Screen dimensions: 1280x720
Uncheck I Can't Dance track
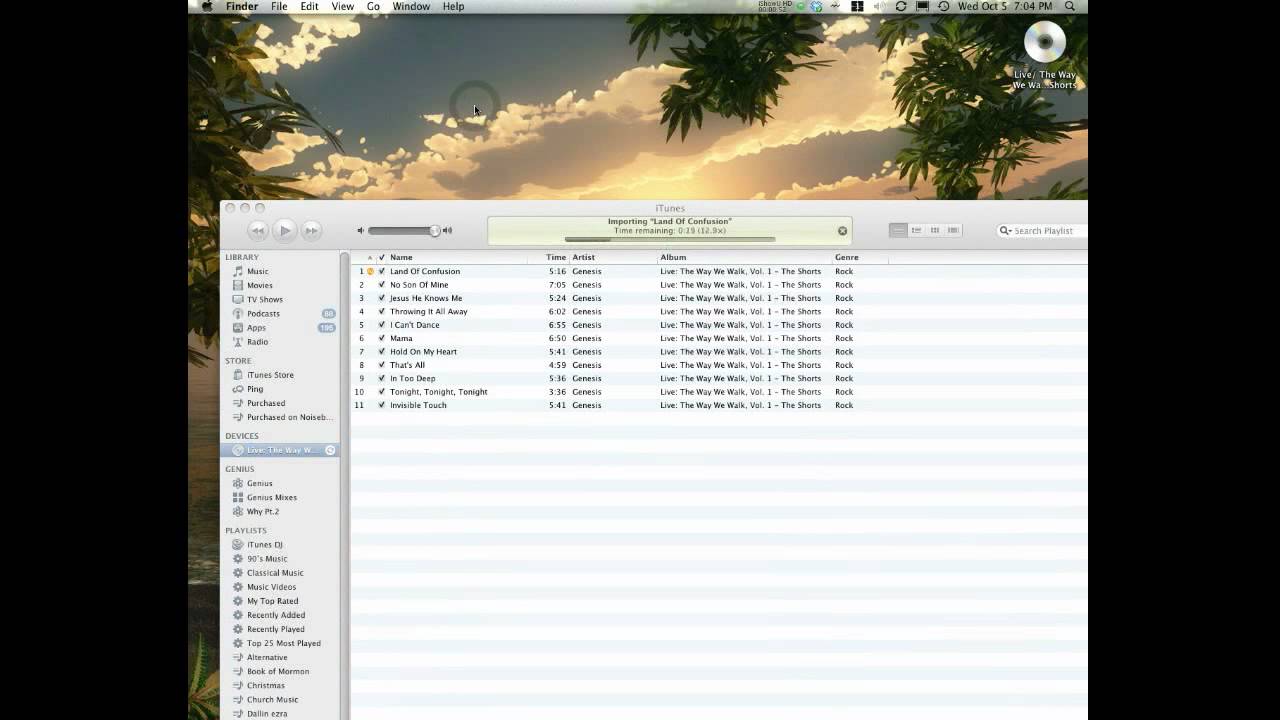(382, 325)
